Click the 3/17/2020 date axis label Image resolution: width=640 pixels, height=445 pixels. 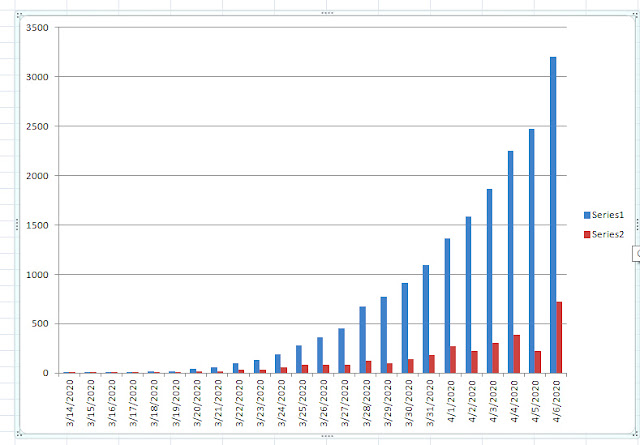[x=133, y=403]
